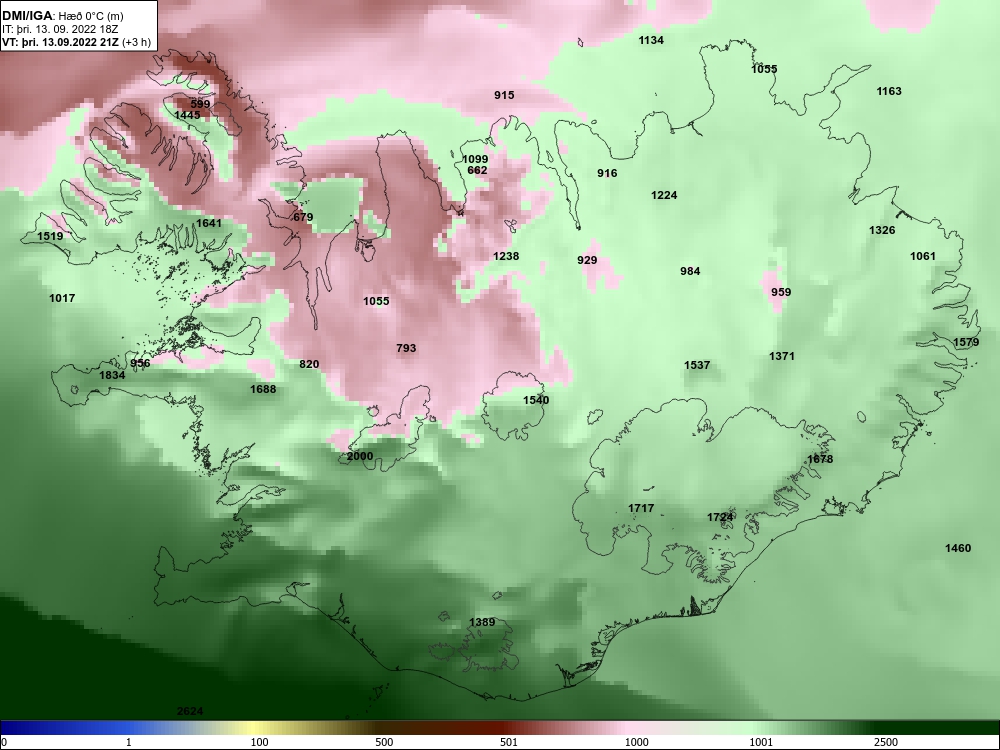Viewport: 1000px width, 750px height.
Task: Click the 1099 height value on the map
Action: [x=475, y=159]
